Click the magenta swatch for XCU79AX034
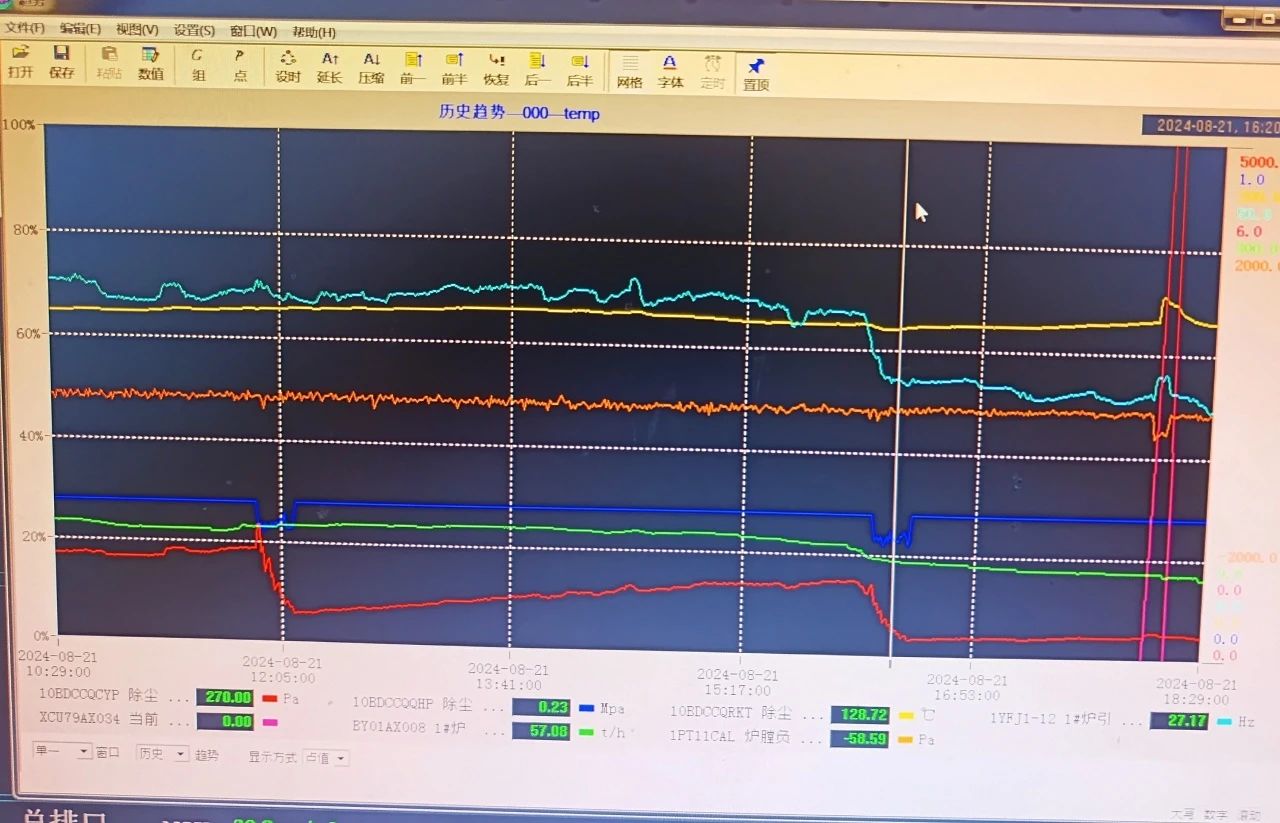The height and width of the screenshot is (823, 1280). click(x=269, y=721)
